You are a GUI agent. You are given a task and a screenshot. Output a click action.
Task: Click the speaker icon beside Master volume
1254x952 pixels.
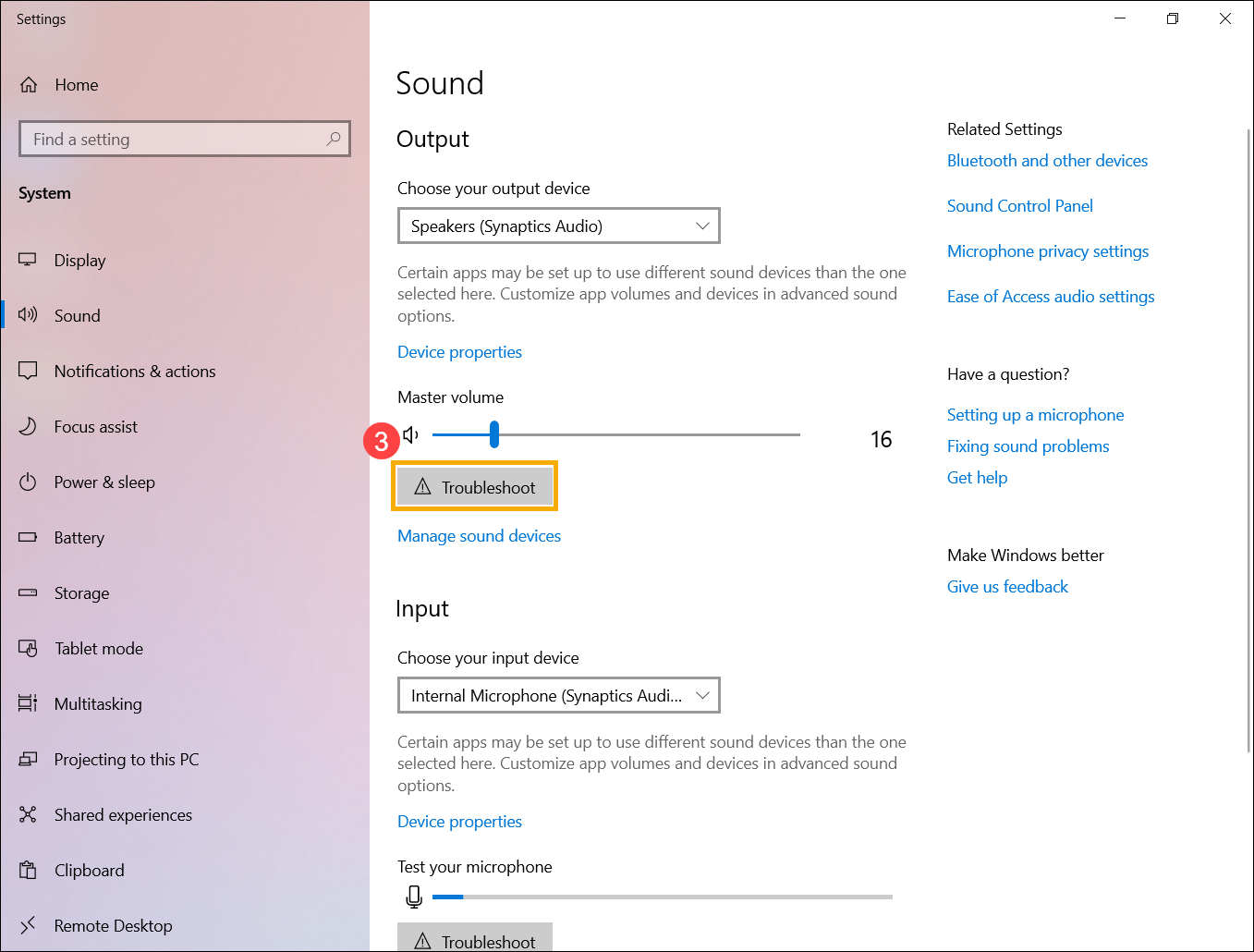tap(410, 433)
